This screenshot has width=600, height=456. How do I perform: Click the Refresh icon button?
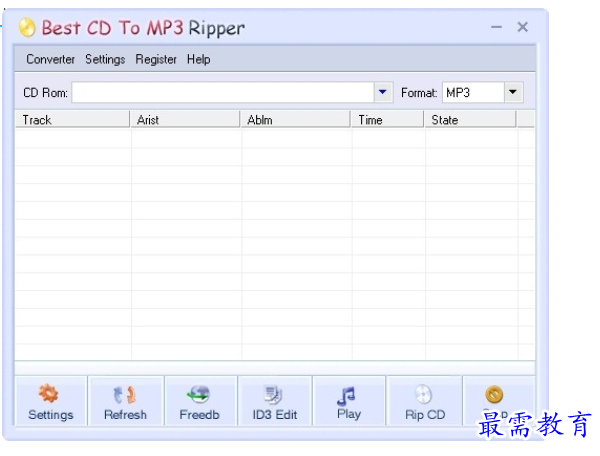click(126, 401)
